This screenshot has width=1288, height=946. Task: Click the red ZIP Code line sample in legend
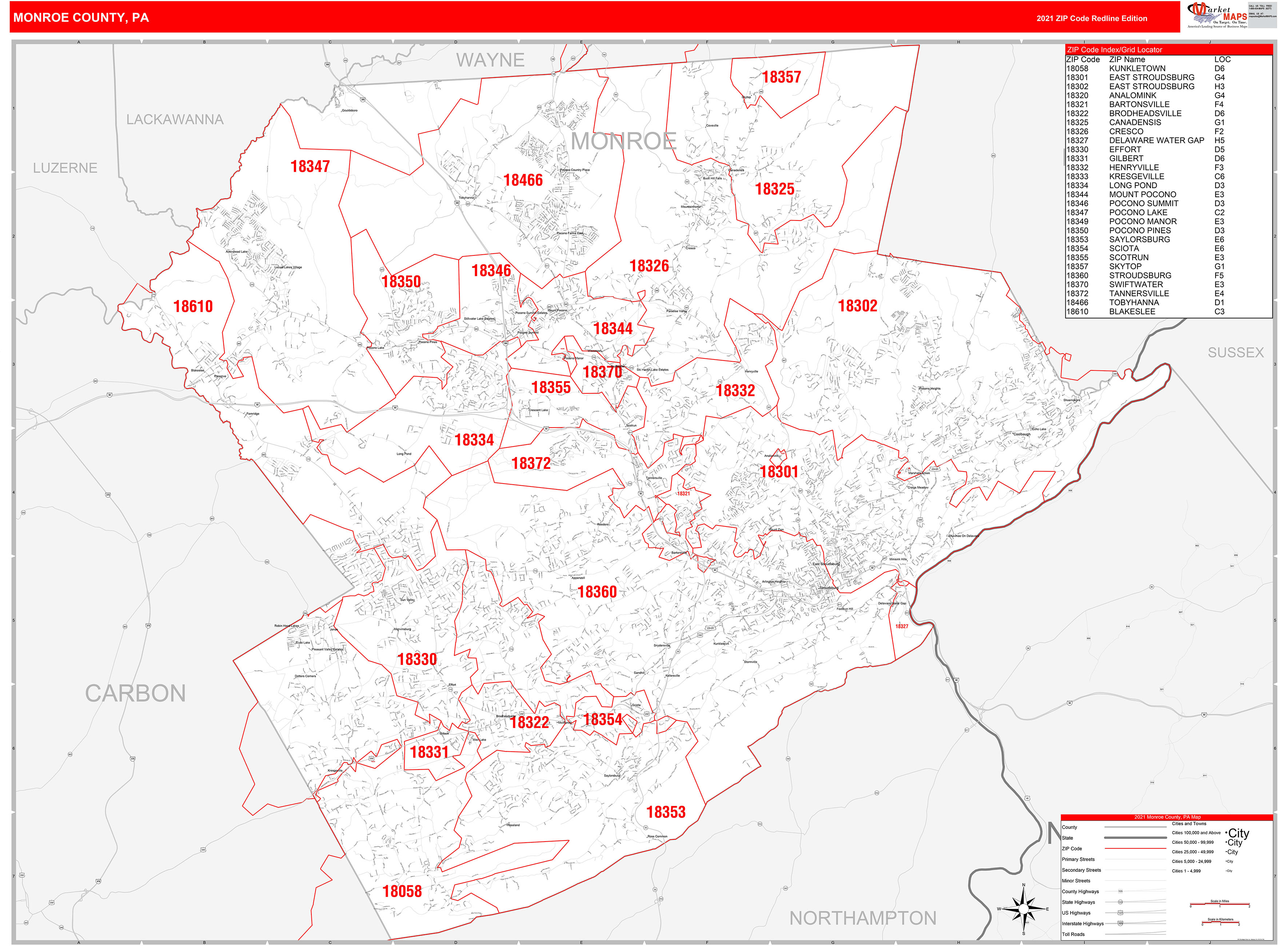click(1135, 848)
